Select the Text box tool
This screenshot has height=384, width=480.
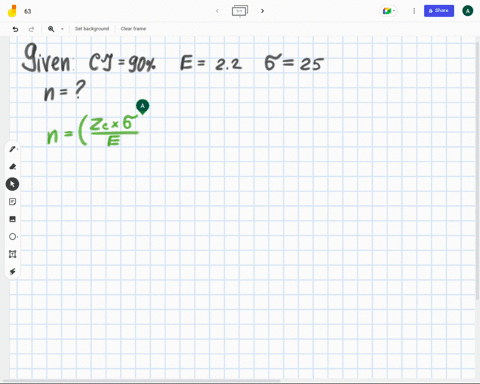[12, 254]
